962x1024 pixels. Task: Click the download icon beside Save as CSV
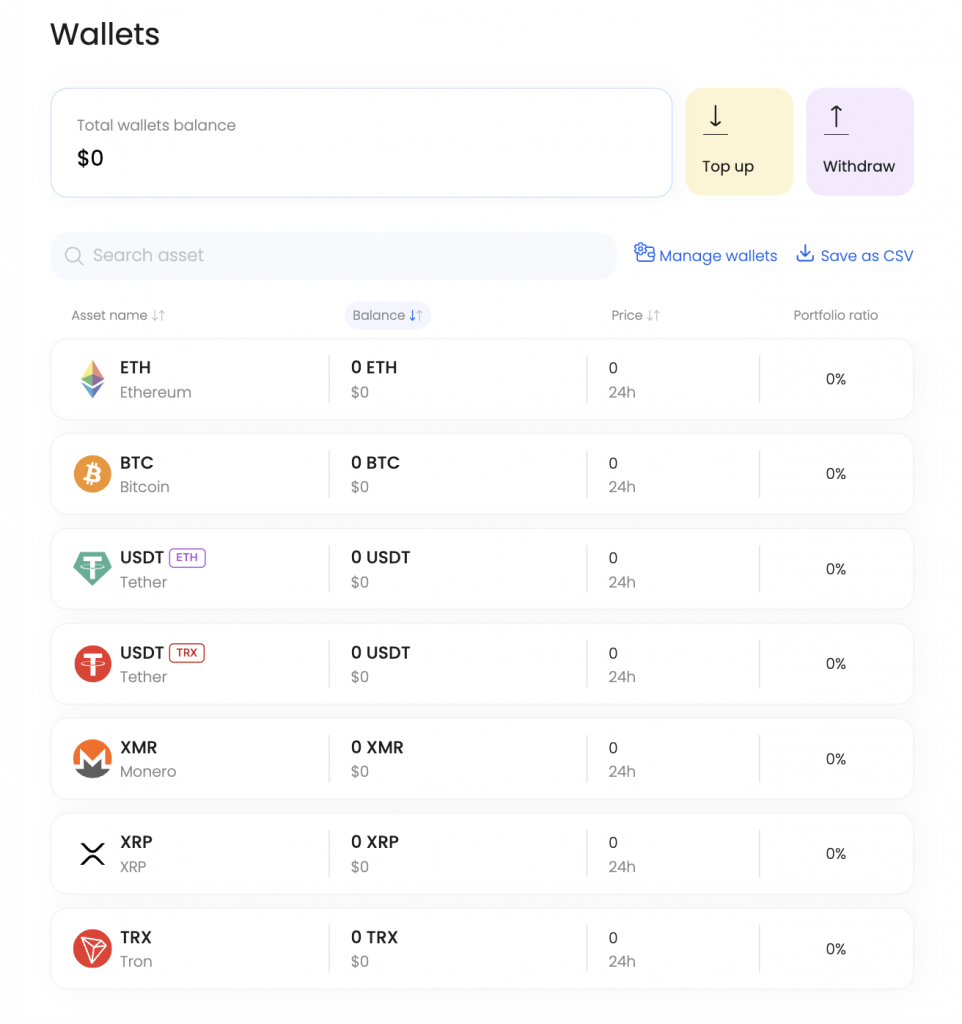tap(803, 254)
